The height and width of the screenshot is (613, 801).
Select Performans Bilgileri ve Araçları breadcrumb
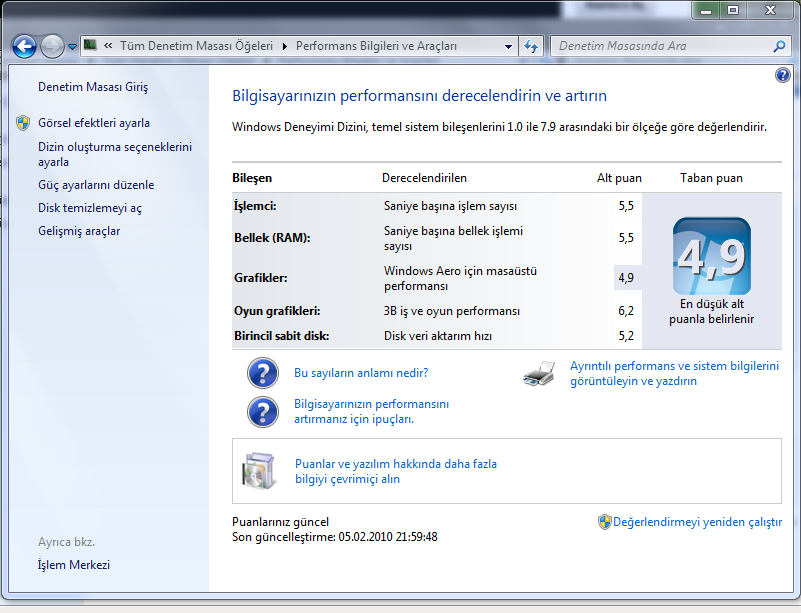click(x=376, y=46)
